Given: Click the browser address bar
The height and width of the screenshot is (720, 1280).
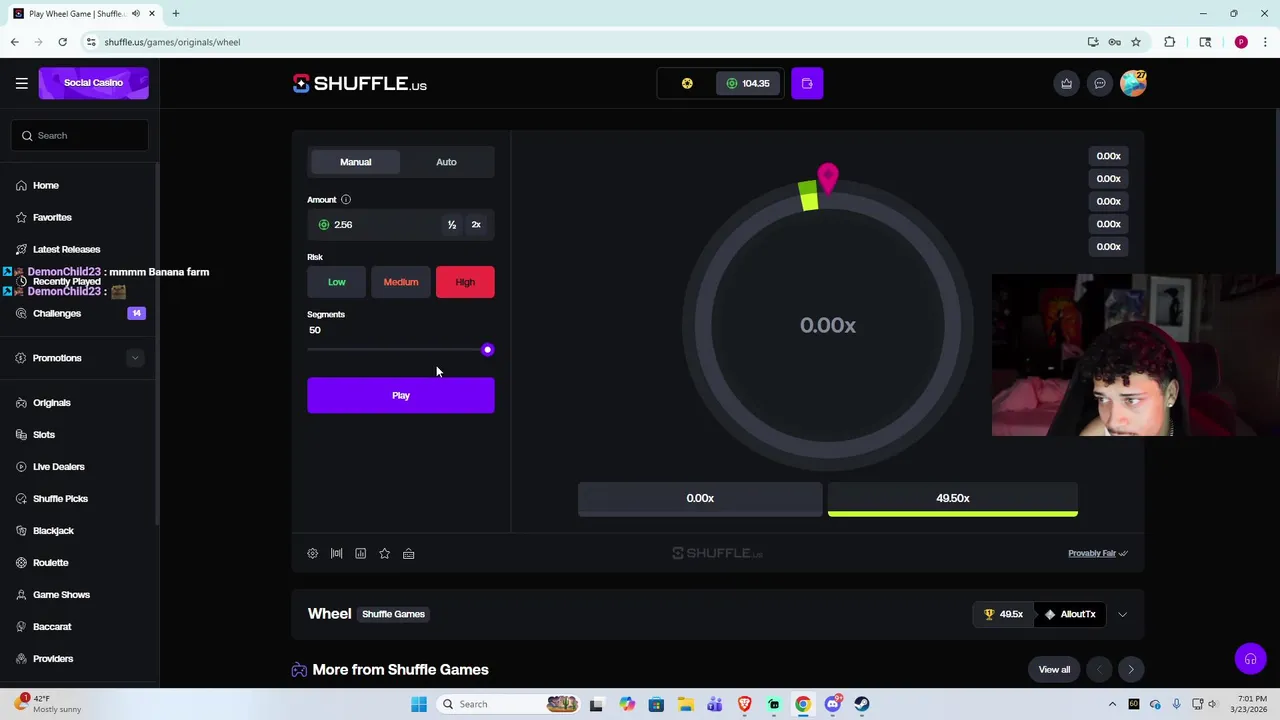Looking at the screenshot, I should [x=580, y=42].
